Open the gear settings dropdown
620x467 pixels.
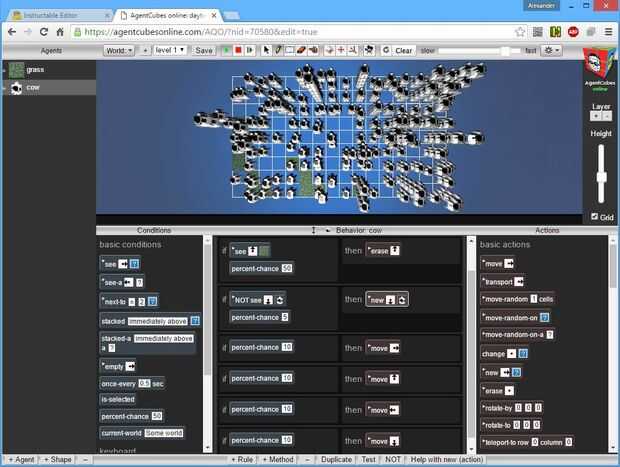(x=551, y=50)
